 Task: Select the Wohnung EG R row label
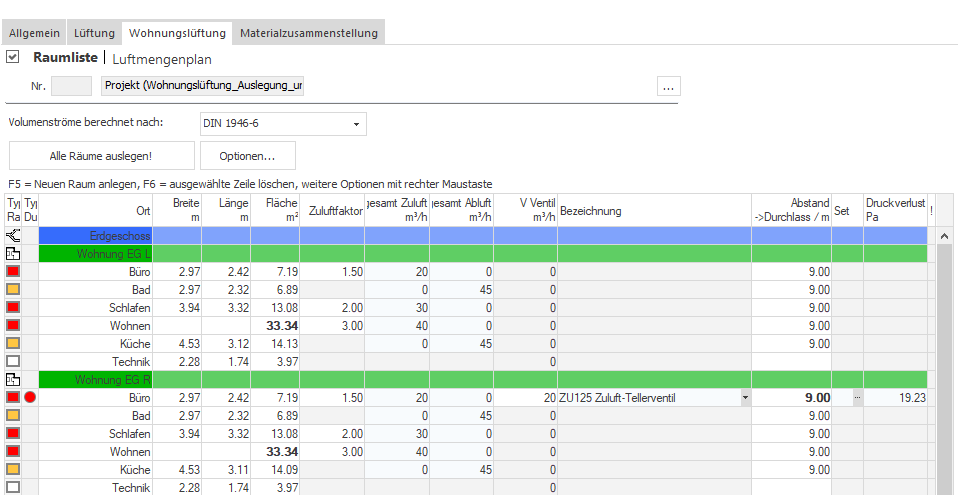click(x=95, y=380)
